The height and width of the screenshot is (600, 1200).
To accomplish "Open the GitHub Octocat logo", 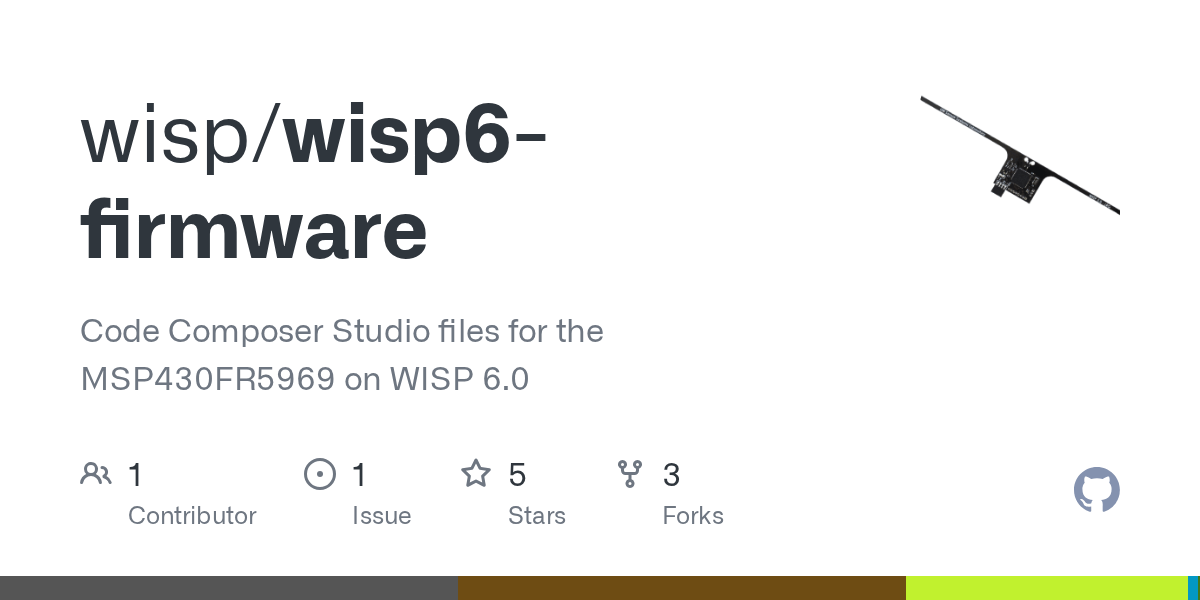I will pos(1096,490).
